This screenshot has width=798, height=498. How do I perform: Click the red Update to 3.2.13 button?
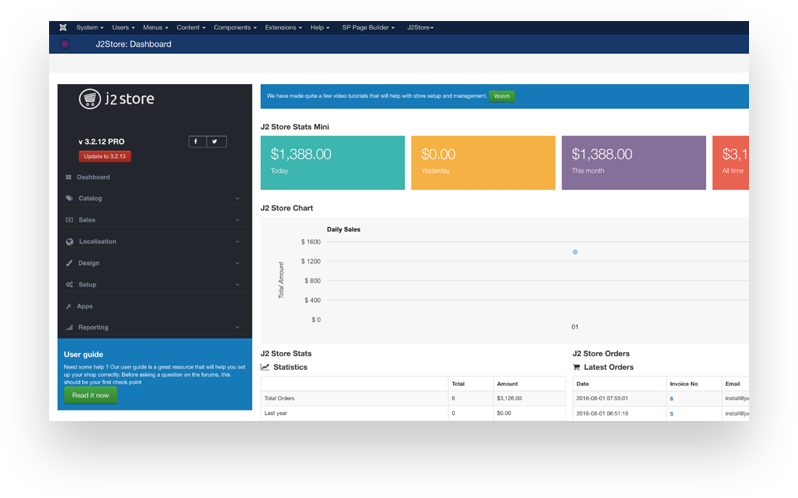coord(105,156)
